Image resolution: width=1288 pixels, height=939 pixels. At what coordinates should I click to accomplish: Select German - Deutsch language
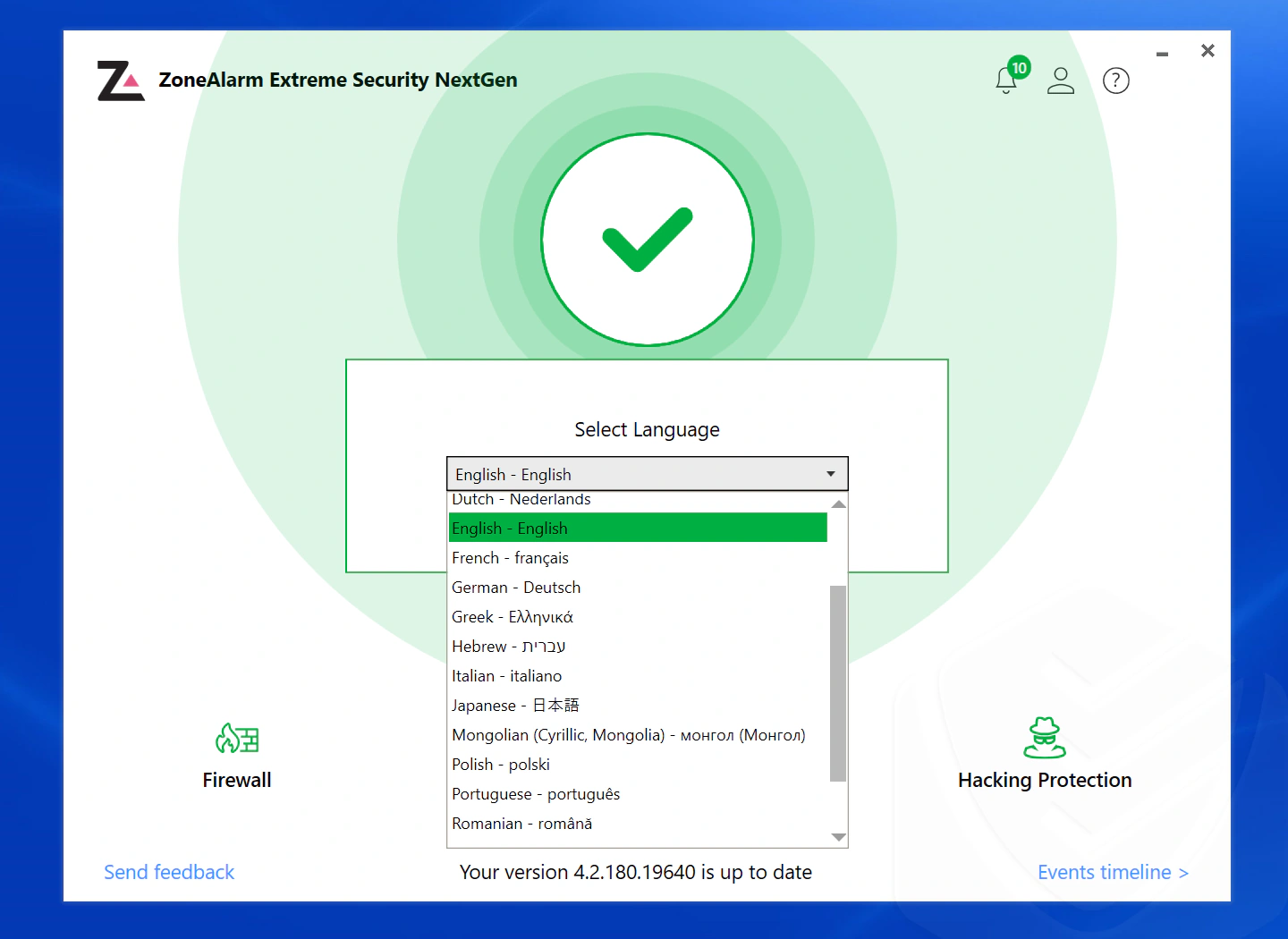coord(638,588)
